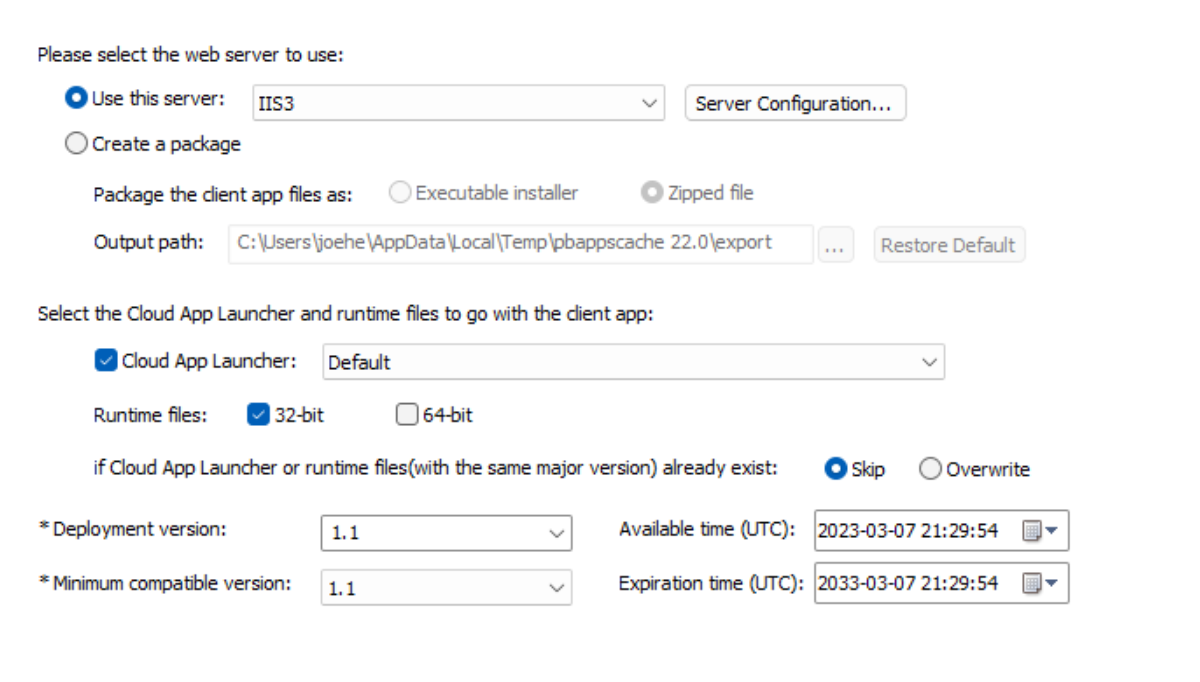The image size is (1200, 682).
Task: Click the Output path text field
Action: tap(519, 243)
